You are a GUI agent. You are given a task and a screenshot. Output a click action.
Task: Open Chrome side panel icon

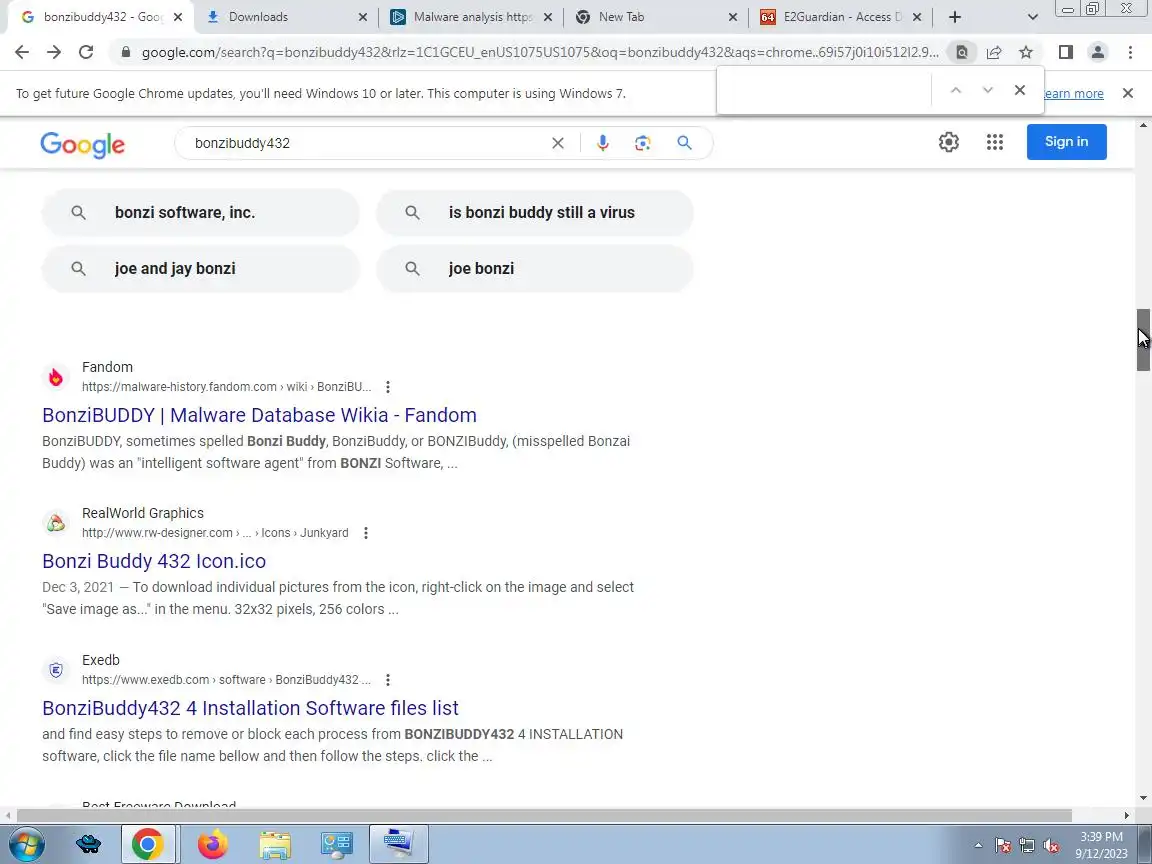point(1065,52)
